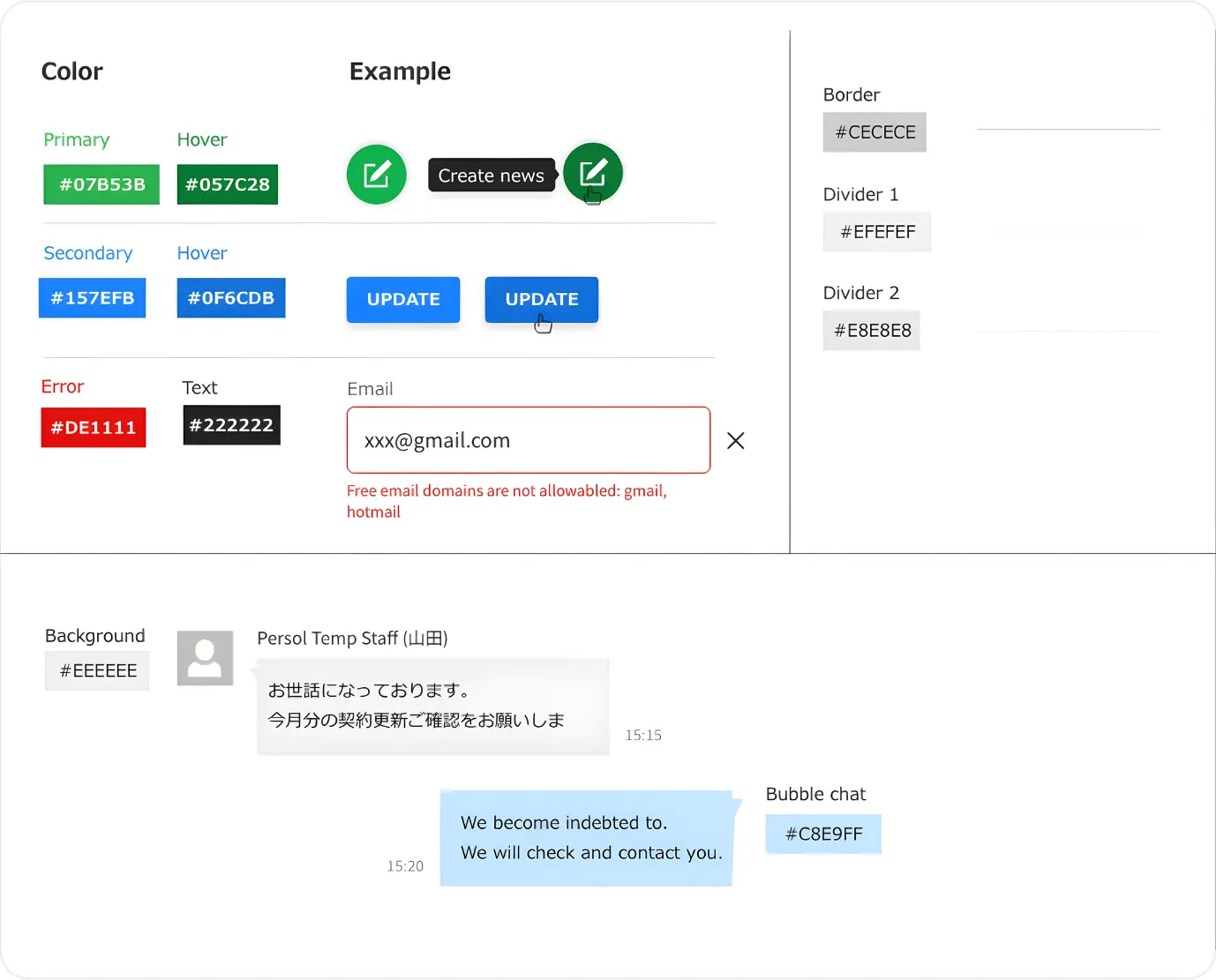Select the primary #07B53B color swatch
This screenshot has width=1216, height=980.
pyautogui.click(x=101, y=184)
